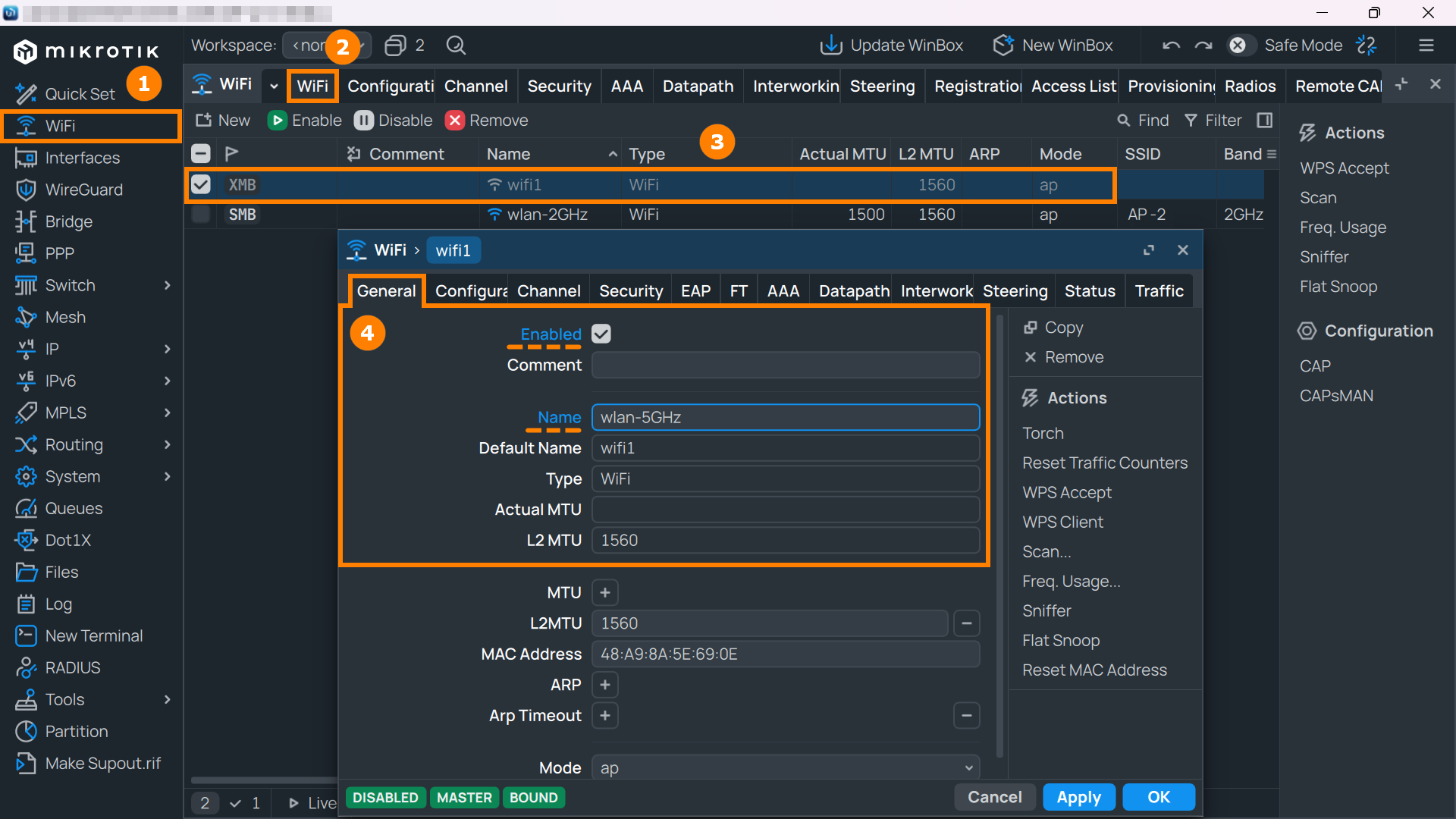
Task: Open New Terminal from sidebar
Action: 93,635
